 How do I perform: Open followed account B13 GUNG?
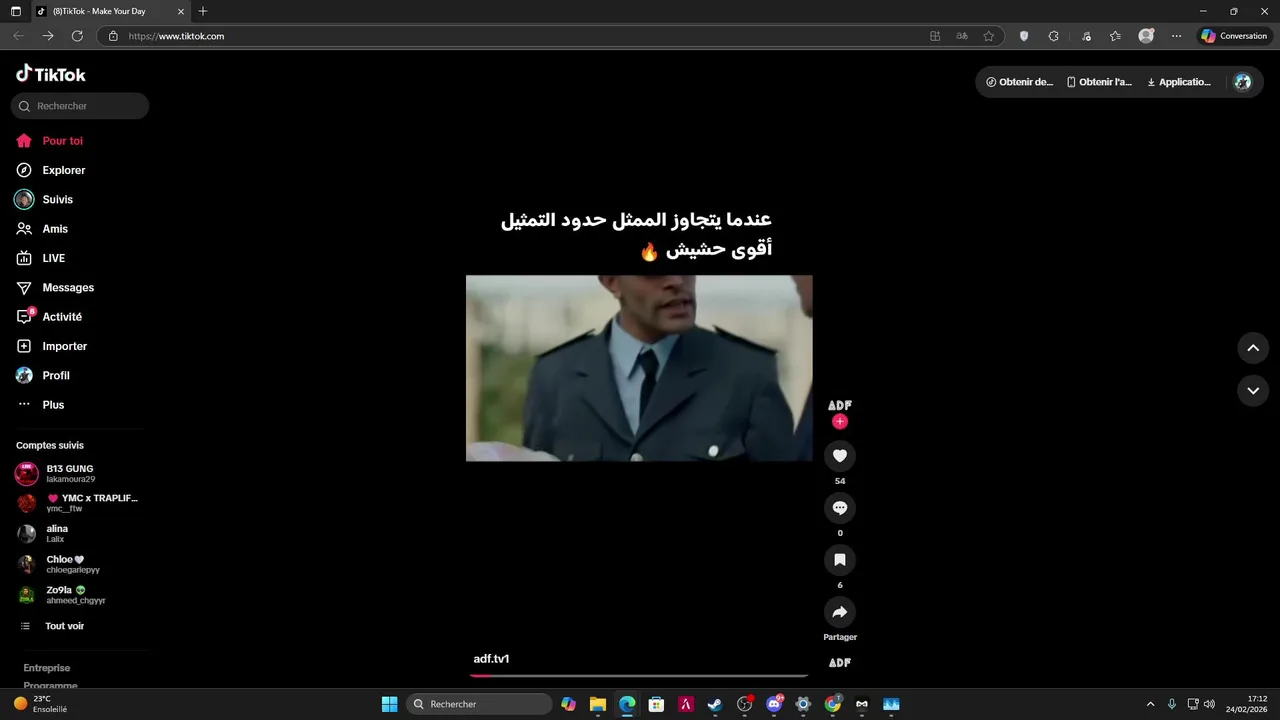click(78, 473)
